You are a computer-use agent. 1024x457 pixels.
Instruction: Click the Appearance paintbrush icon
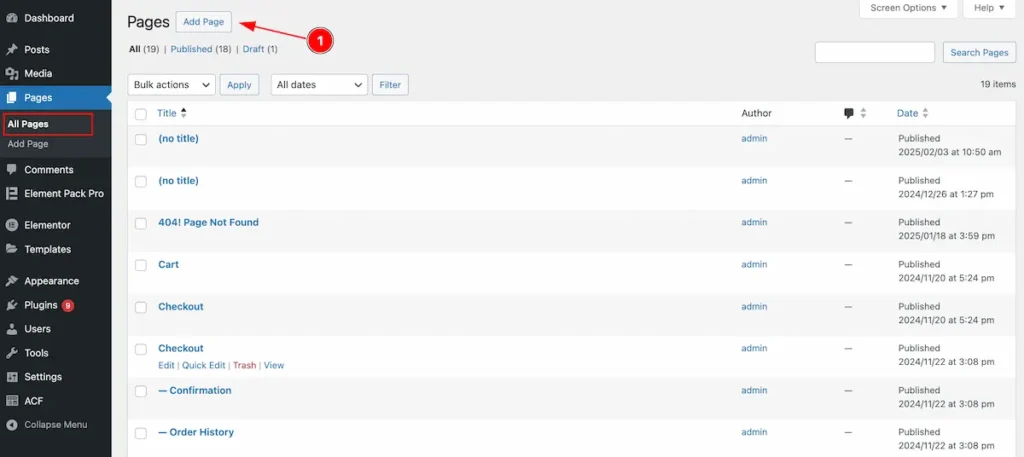[12, 281]
